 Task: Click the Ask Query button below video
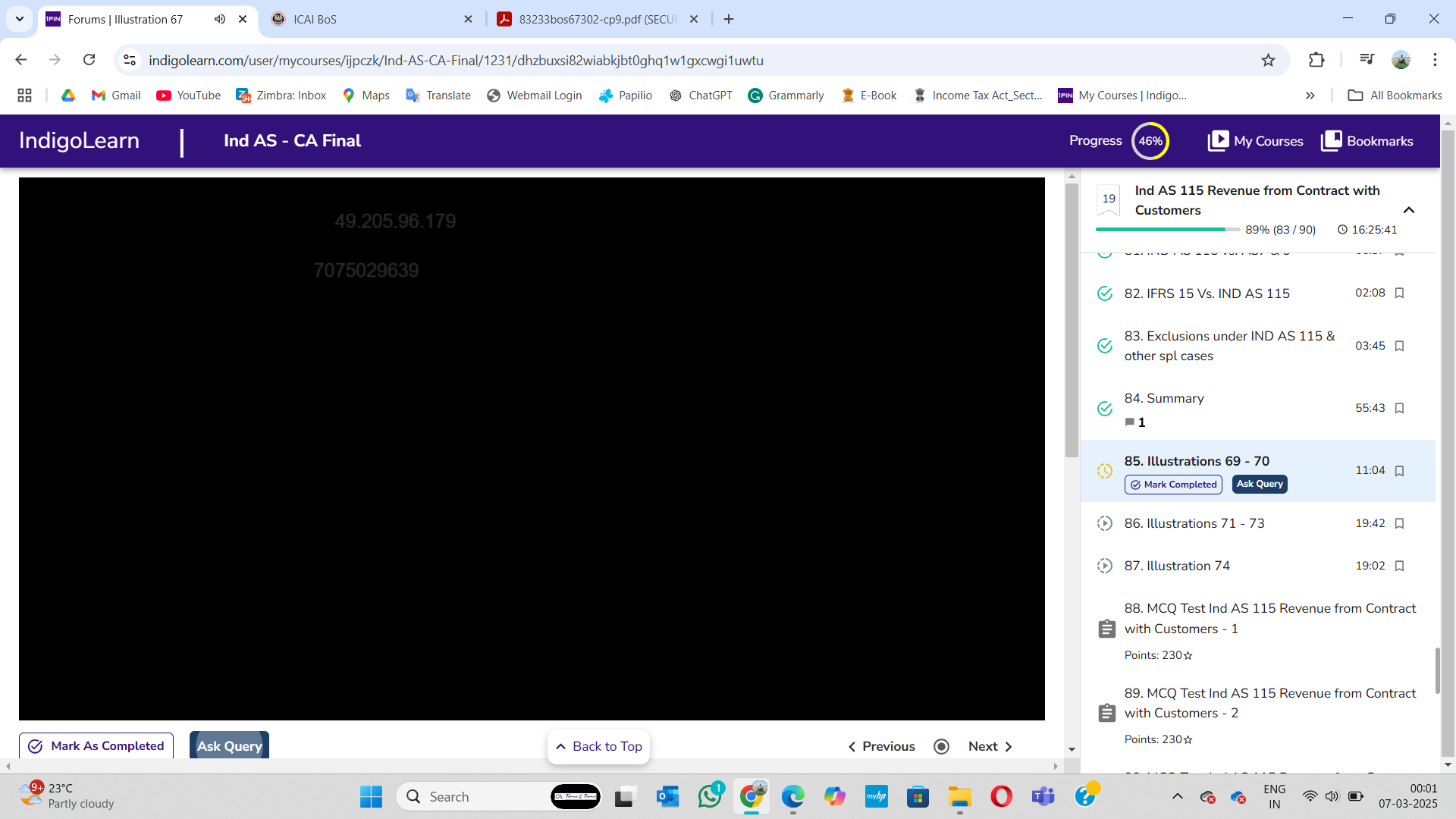click(x=229, y=746)
